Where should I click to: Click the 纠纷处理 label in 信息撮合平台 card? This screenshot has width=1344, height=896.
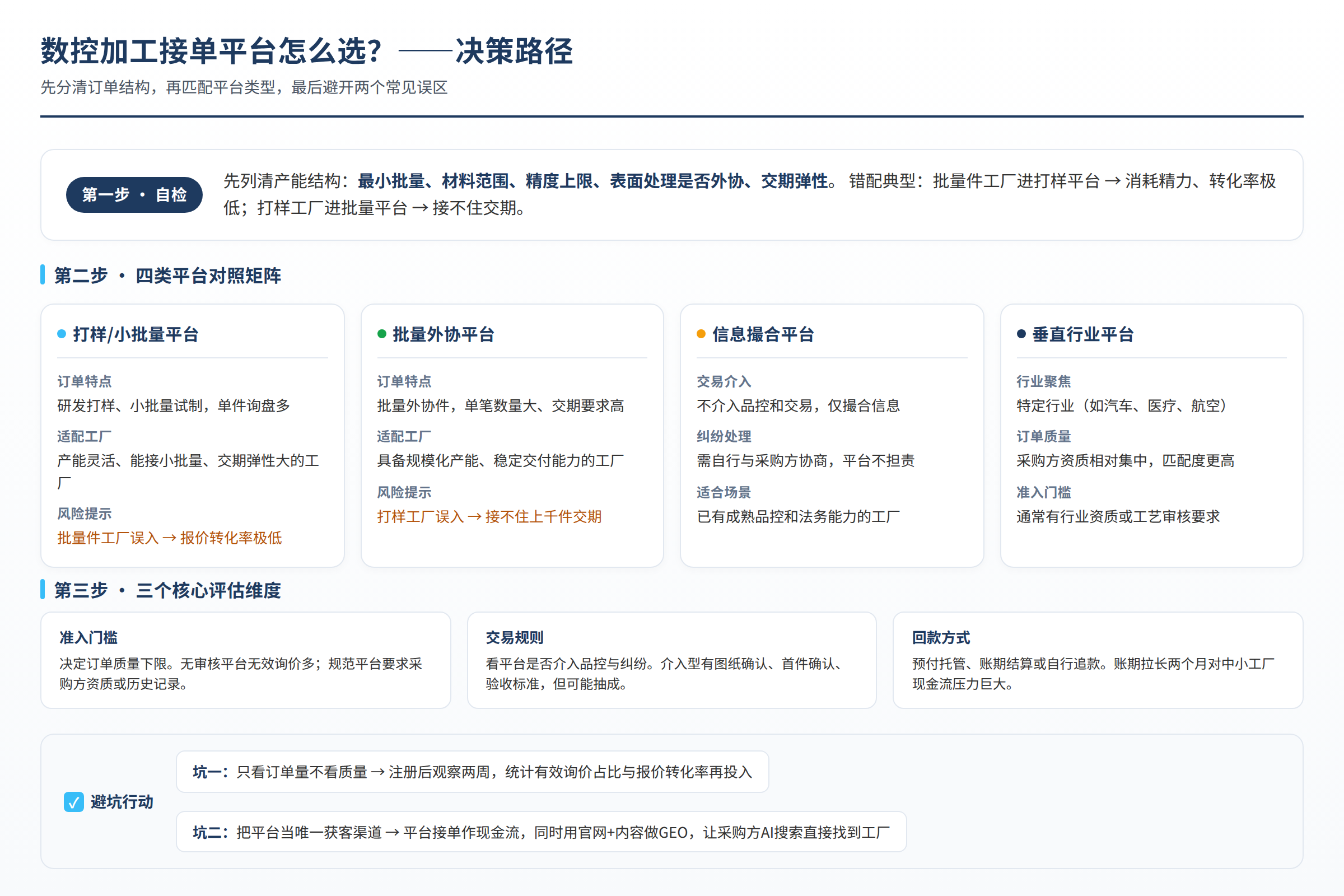(724, 437)
